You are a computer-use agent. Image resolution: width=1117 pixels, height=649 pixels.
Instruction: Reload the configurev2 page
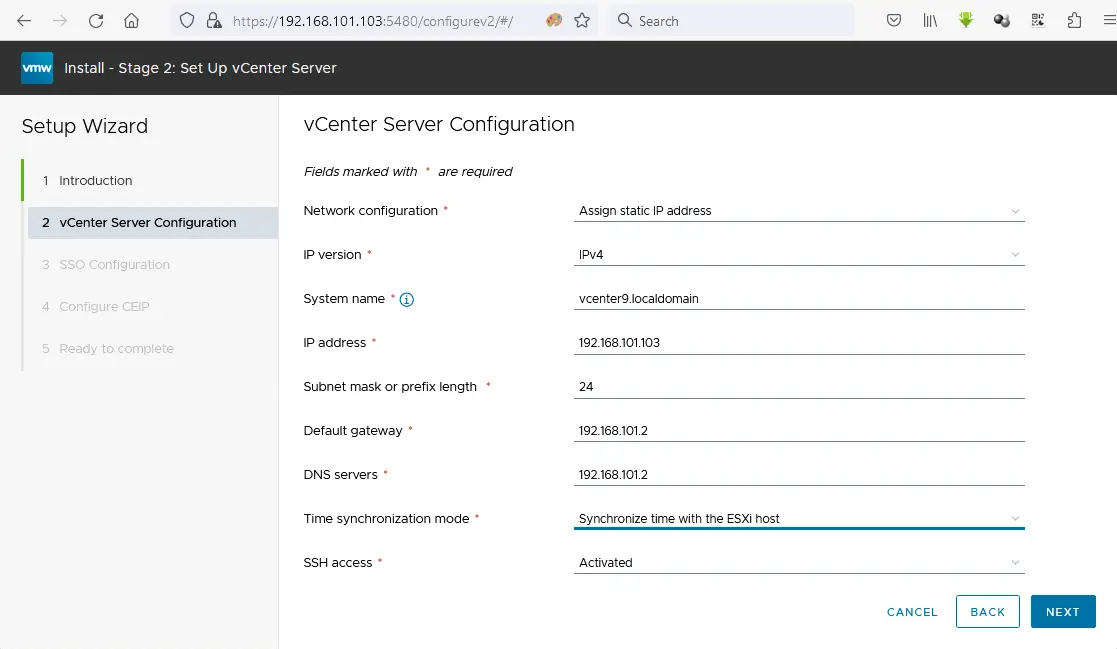pyautogui.click(x=95, y=20)
